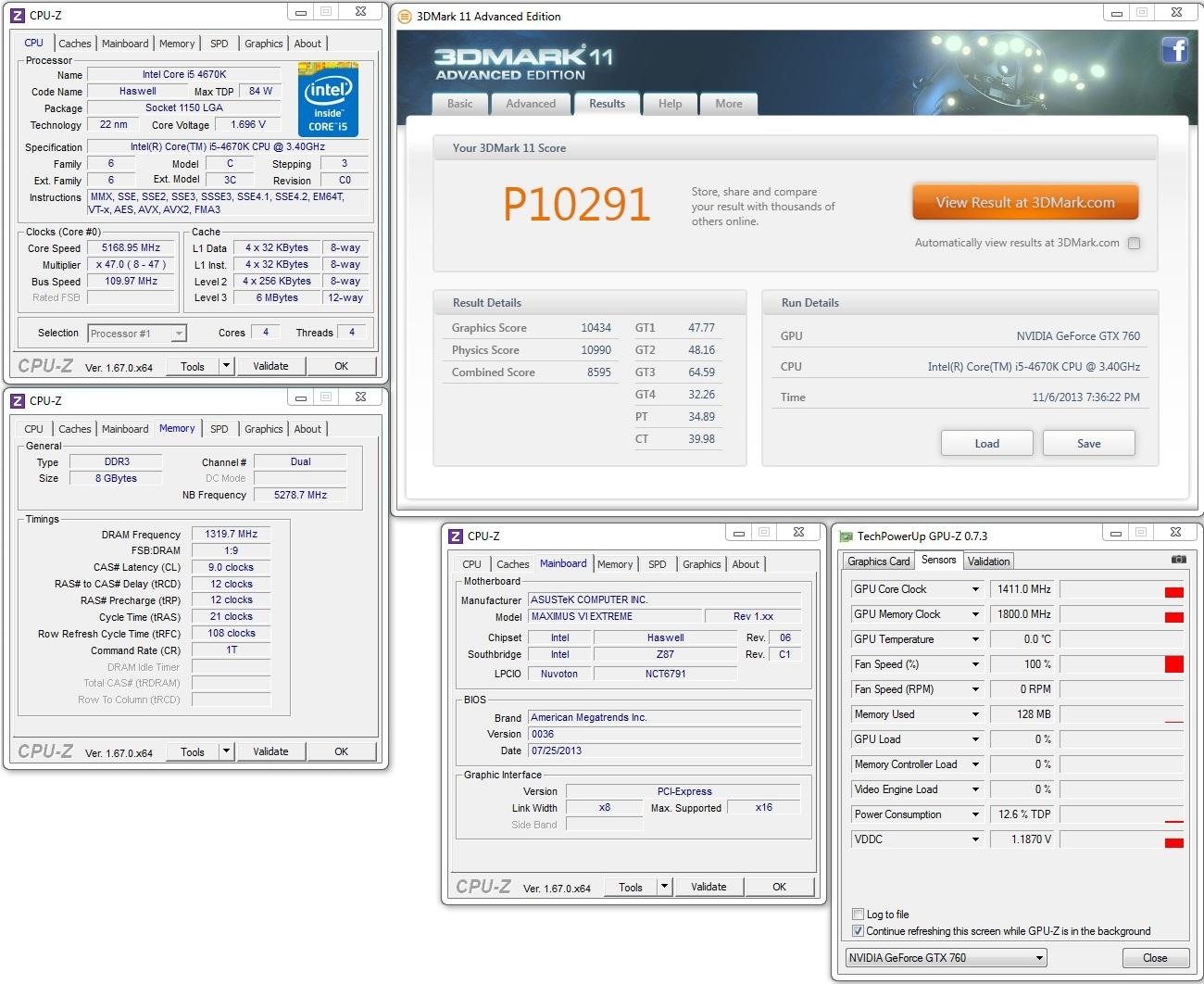1204x984 pixels.
Task: Open About tab in Mainboard CPU-Z window
Action: click(x=746, y=564)
